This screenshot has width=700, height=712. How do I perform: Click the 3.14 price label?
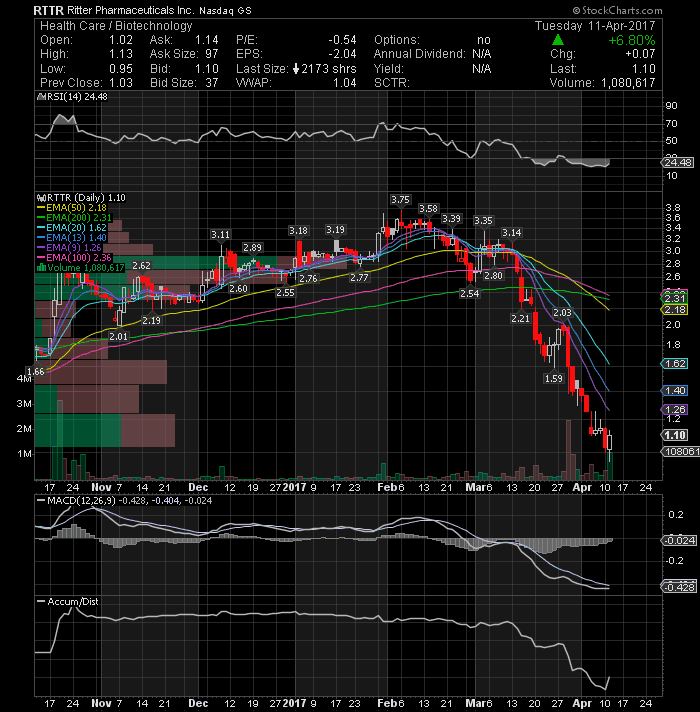[x=512, y=233]
